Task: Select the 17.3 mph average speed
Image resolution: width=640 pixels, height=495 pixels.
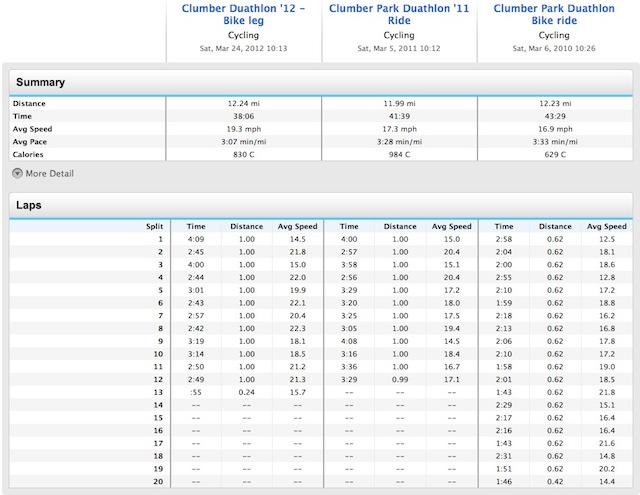Action: pyautogui.click(x=399, y=129)
